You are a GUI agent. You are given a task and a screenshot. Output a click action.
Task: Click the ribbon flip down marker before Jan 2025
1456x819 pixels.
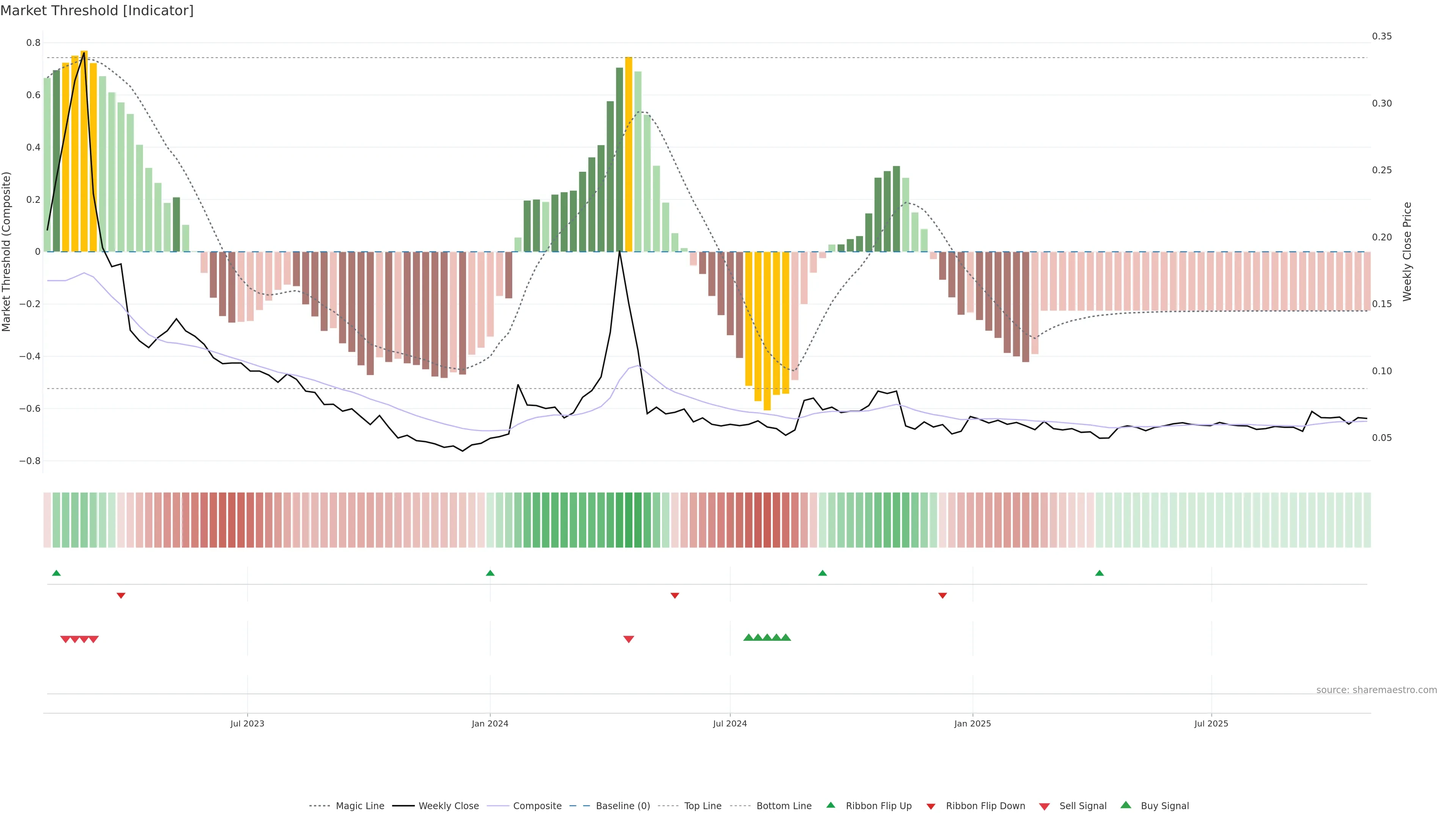coord(942,596)
